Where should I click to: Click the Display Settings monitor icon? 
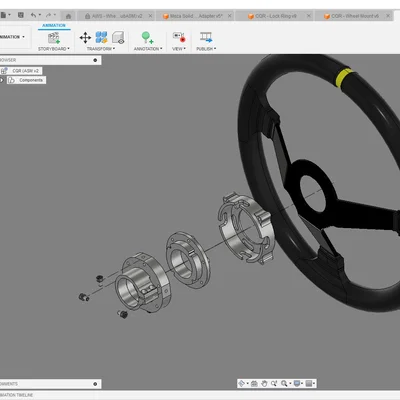coord(297,384)
